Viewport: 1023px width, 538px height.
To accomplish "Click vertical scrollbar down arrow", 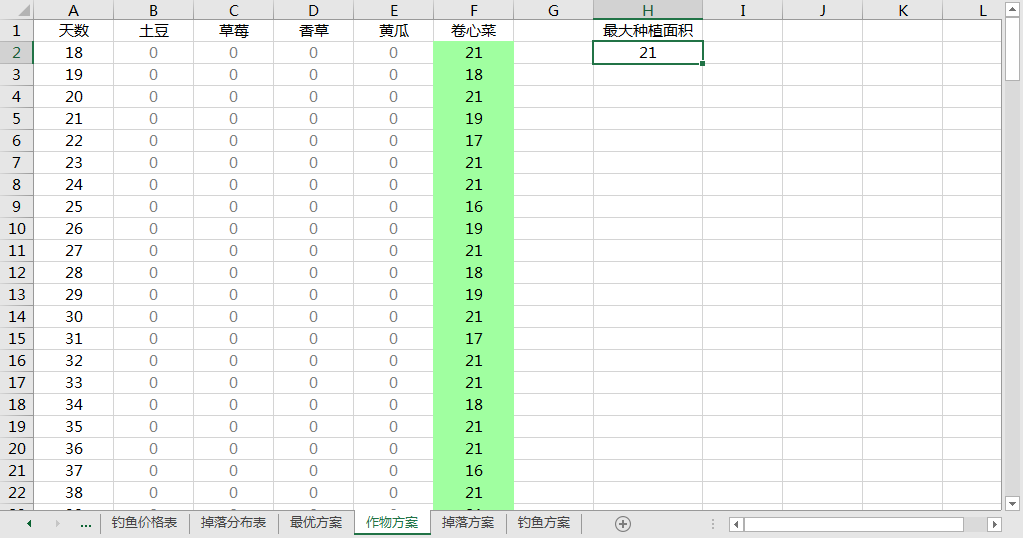I will 1013,503.
